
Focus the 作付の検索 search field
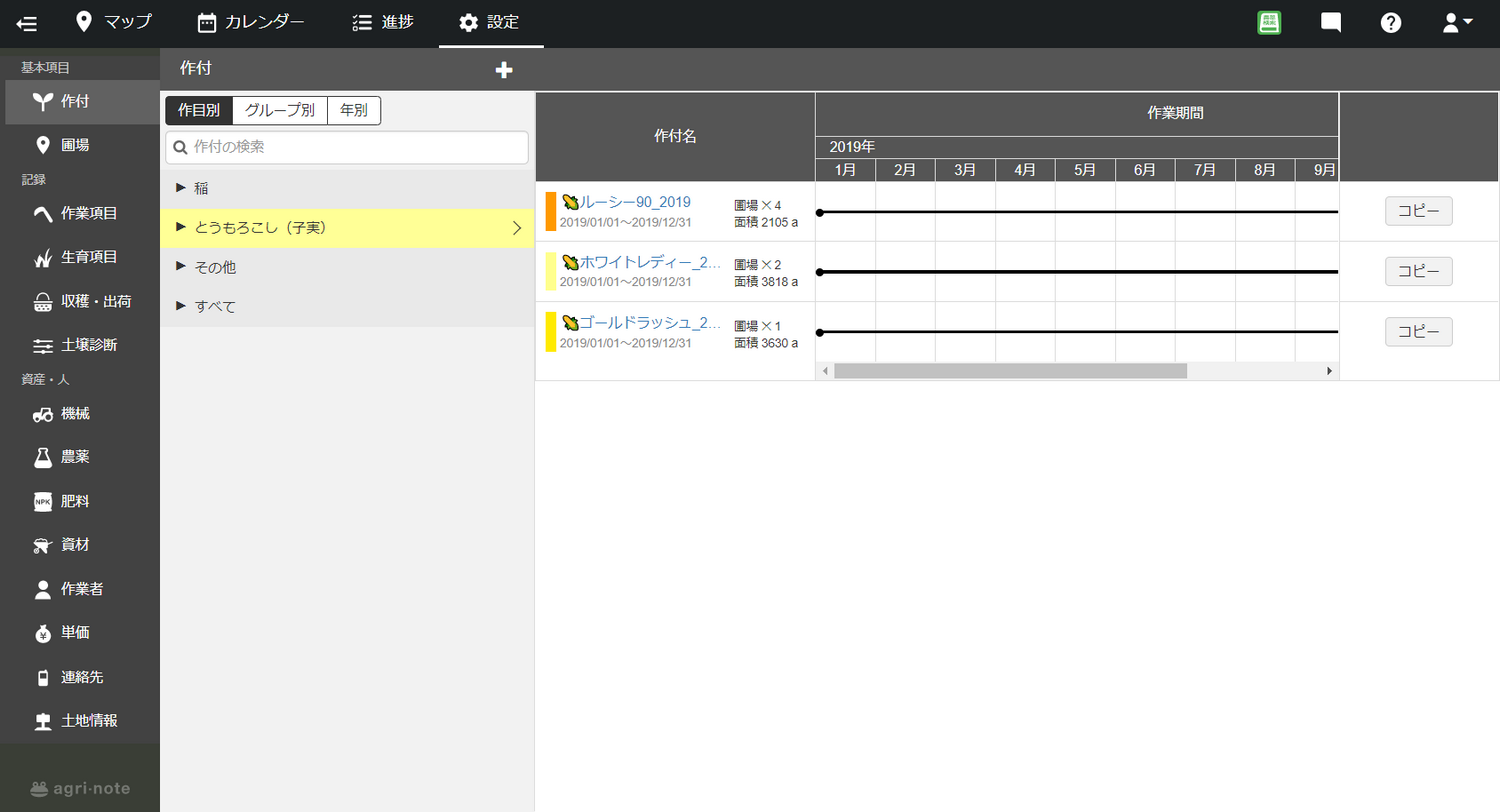(347, 147)
